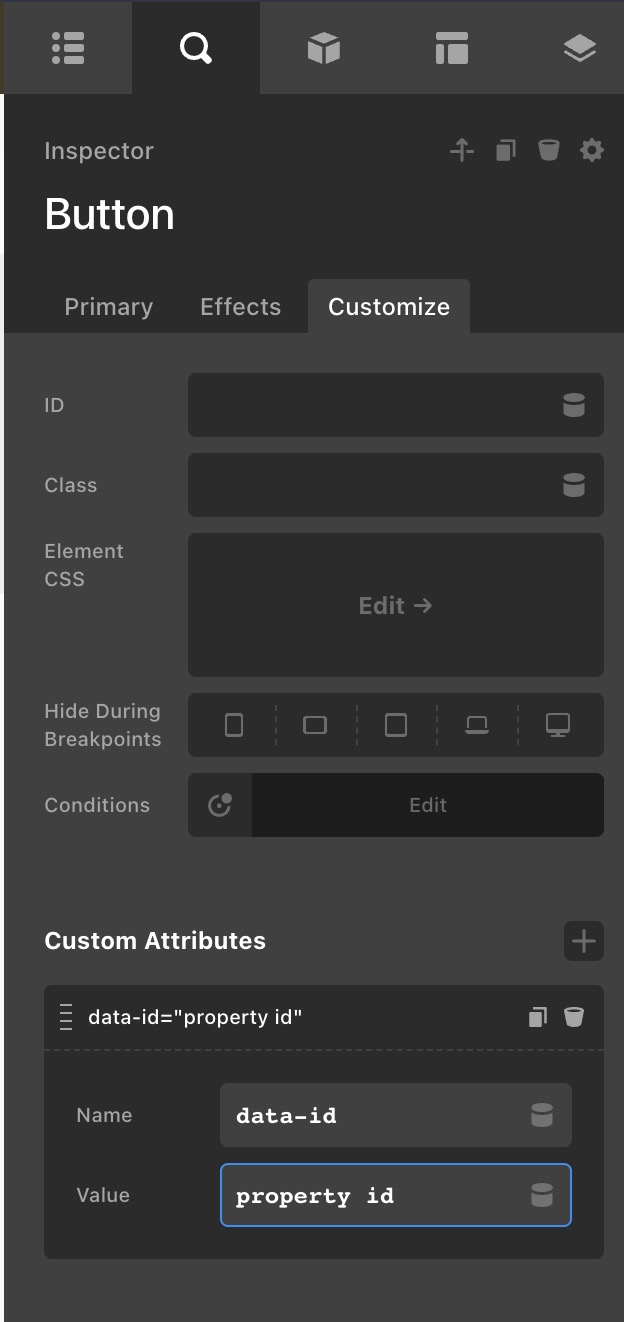Select the Inspector magnifier icon
This screenshot has width=624, height=1322.
196,48
